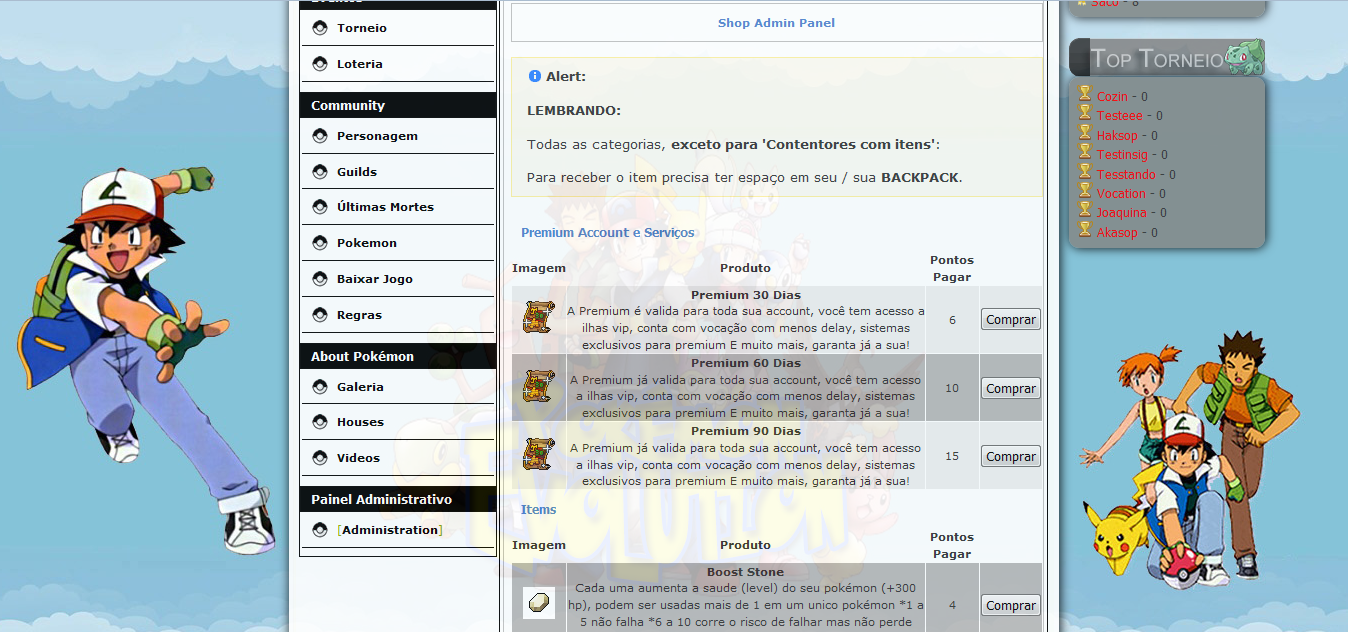The height and width of the screenshot is (632, 1349).
Task: Go to the Personagem page
Action: click(377, 136)
